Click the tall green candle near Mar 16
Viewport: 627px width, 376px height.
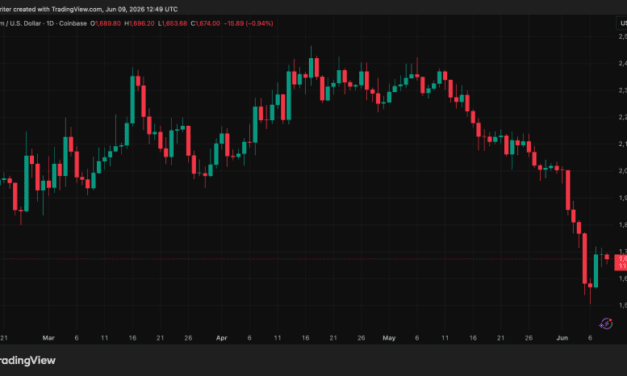point(132,99)
